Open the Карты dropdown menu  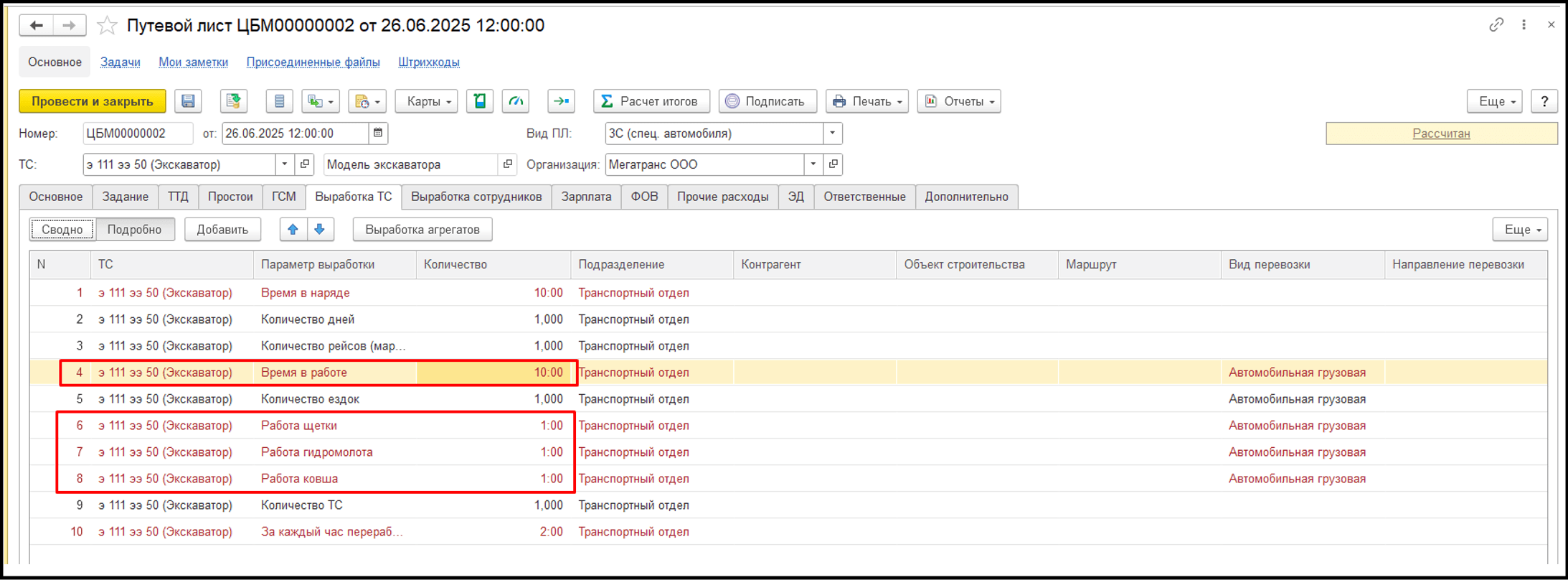click(428, 101)
